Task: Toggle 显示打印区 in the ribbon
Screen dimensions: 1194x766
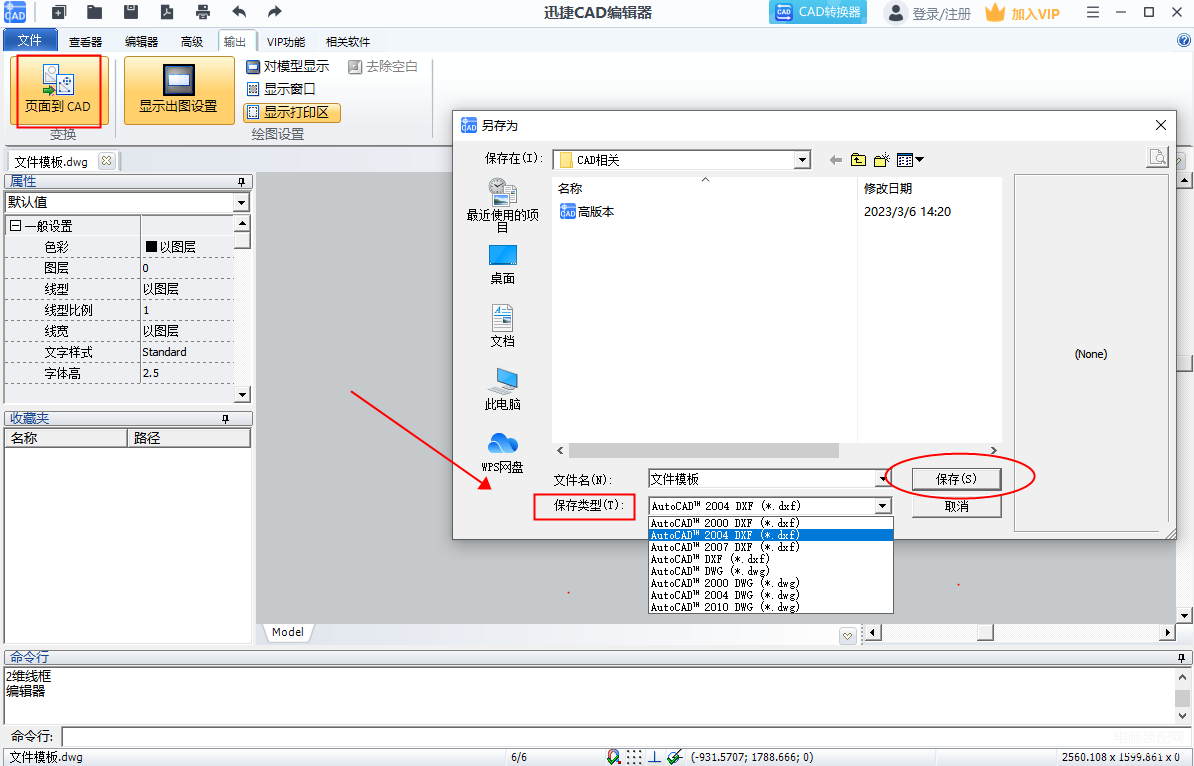Action: (x=292, y=113)
